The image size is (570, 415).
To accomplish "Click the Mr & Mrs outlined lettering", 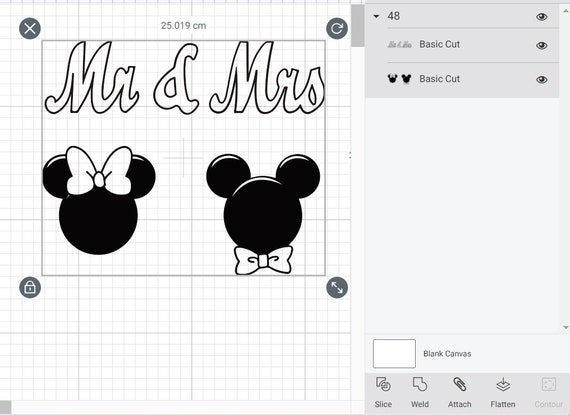I will (x=184, y=77).
